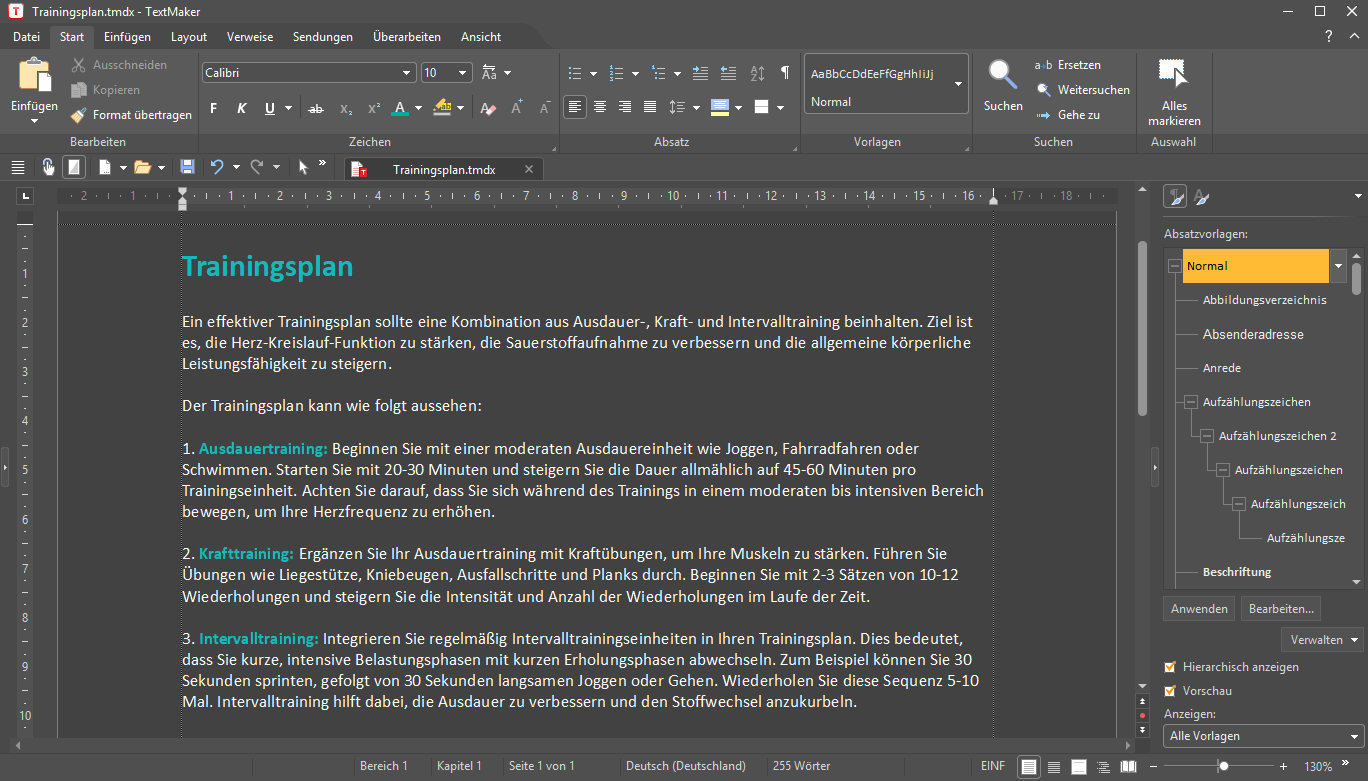Switch to the Layout ribbon tab

[189, 37]
